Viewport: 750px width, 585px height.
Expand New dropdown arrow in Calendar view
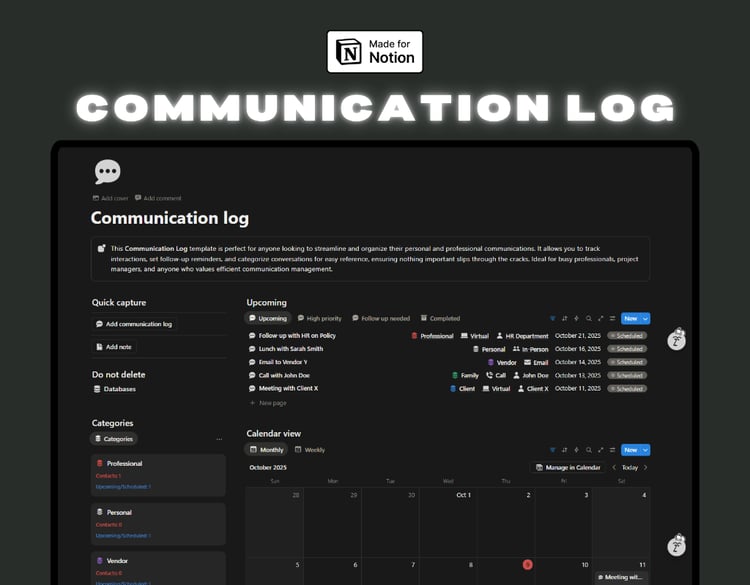[645, 450]
